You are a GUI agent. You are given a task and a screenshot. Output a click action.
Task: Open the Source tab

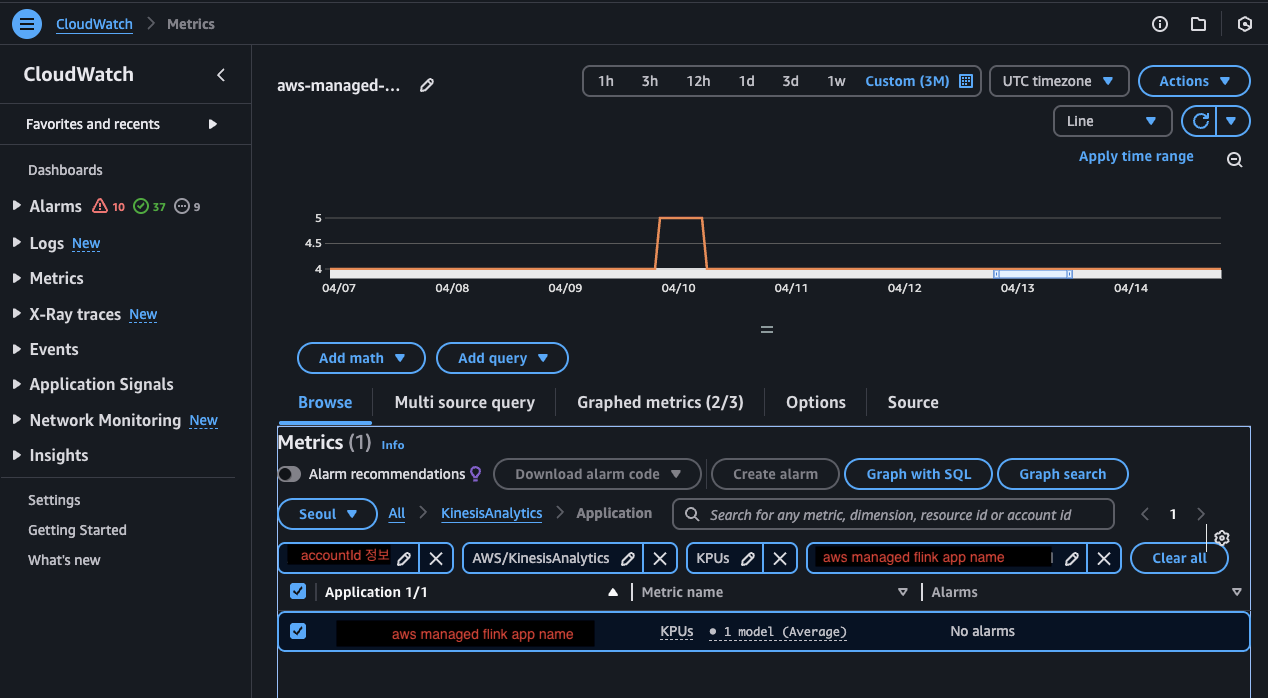click(x=913, y=402)
